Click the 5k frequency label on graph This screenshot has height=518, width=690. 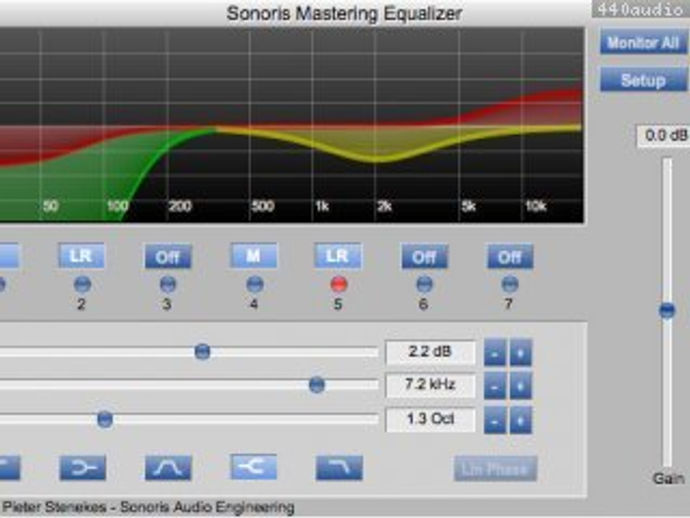[469, 206]
